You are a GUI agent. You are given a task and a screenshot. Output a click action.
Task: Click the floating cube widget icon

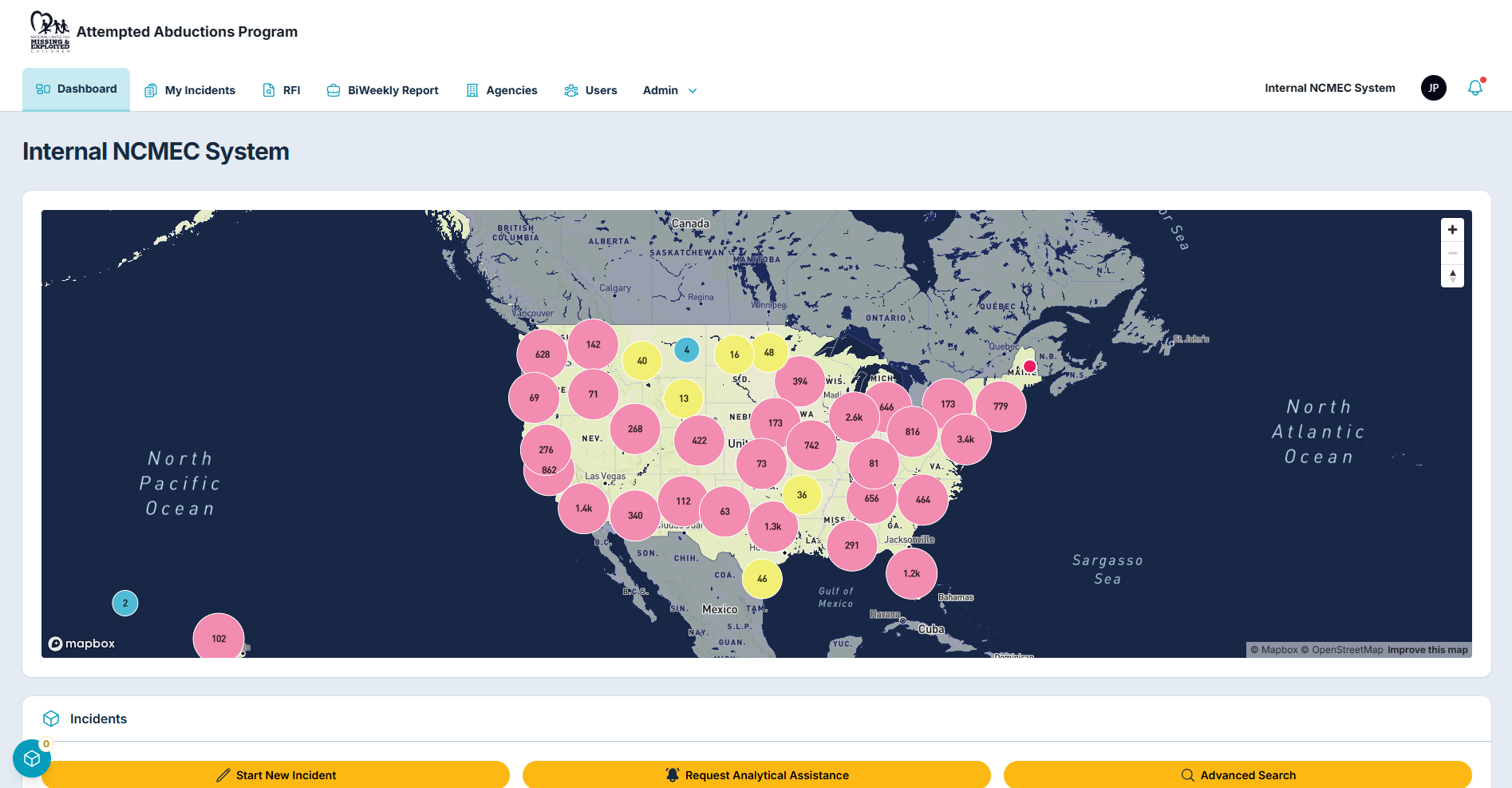32,758
